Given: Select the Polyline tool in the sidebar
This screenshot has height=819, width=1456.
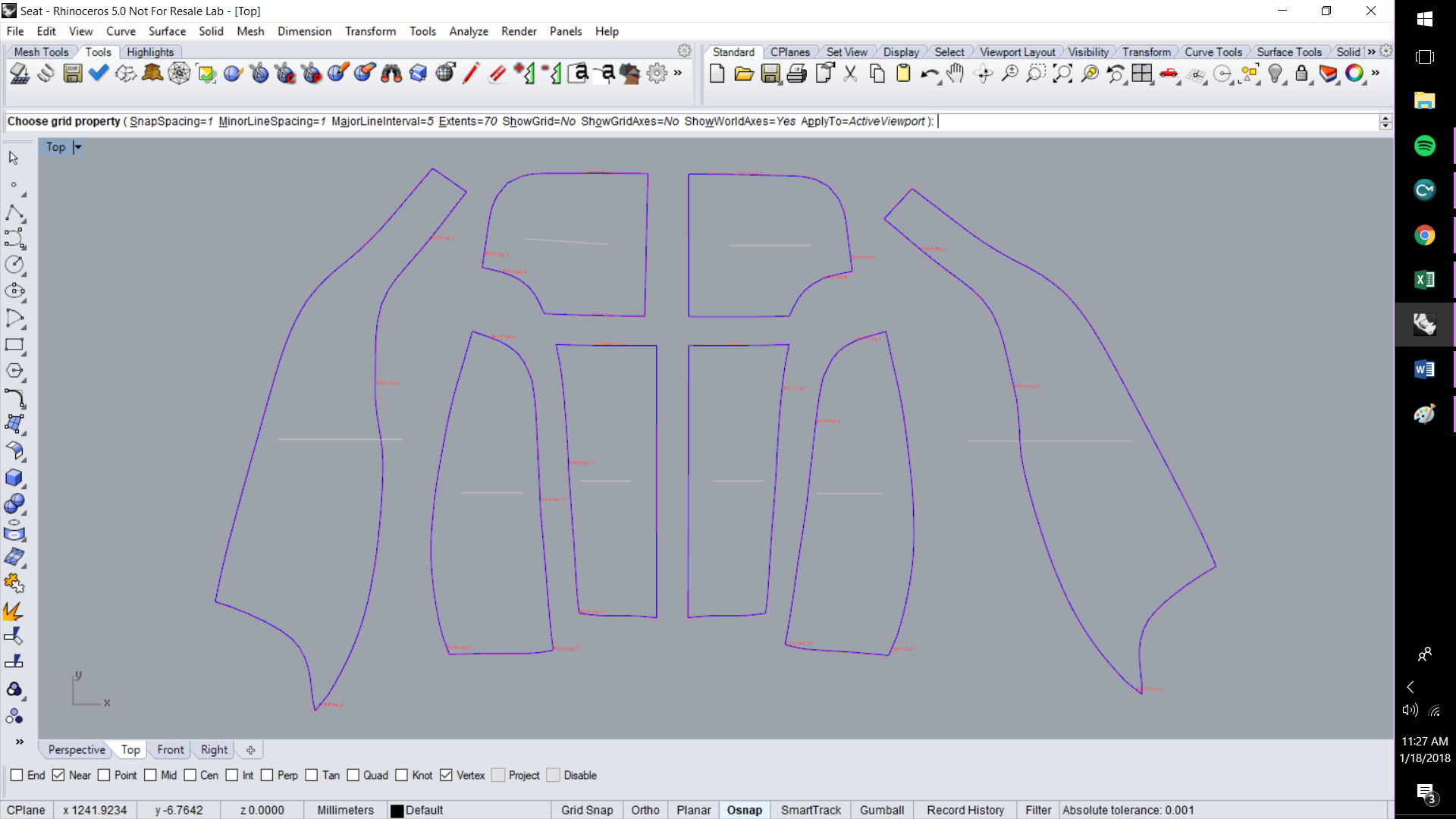Looking at the screenshot, I should click(15, 213).
